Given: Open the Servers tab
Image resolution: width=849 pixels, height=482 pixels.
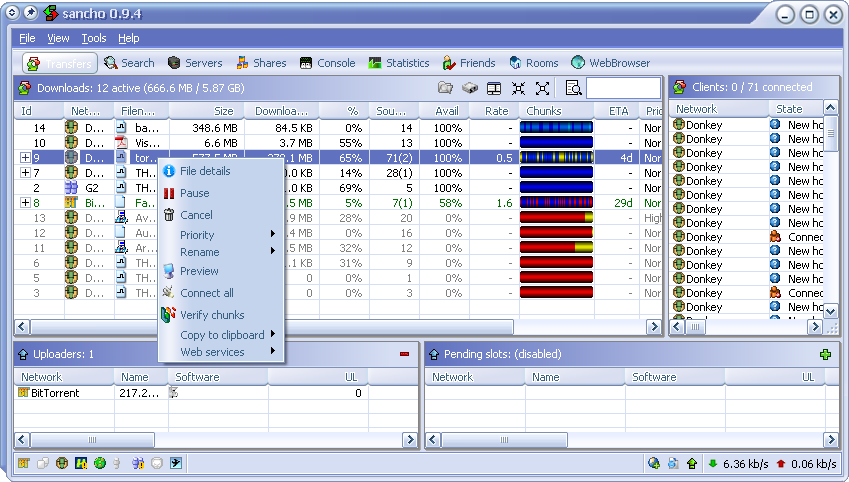Looking at the screenshot, I should click(x=195, y=63).
